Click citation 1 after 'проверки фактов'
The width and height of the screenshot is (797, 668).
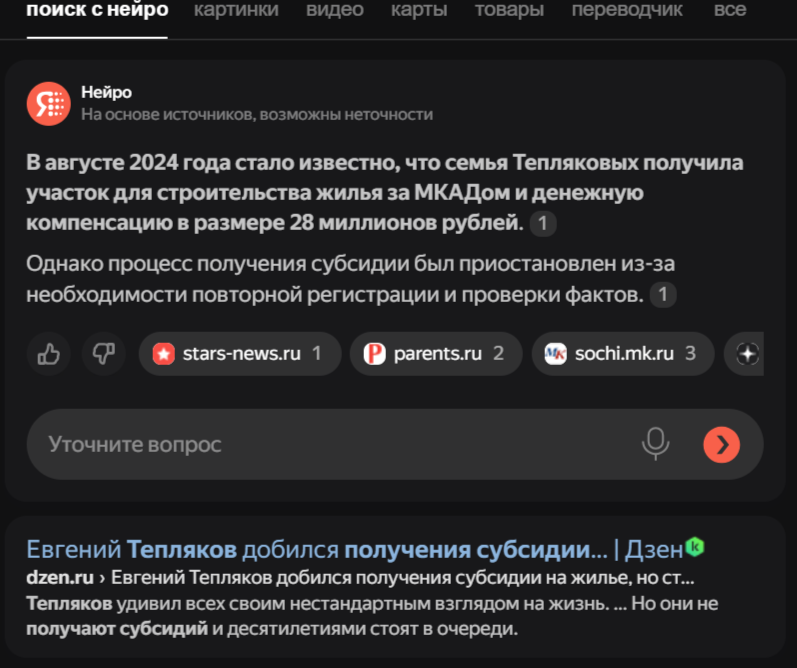pyautogui.click(x=663, y=295)
